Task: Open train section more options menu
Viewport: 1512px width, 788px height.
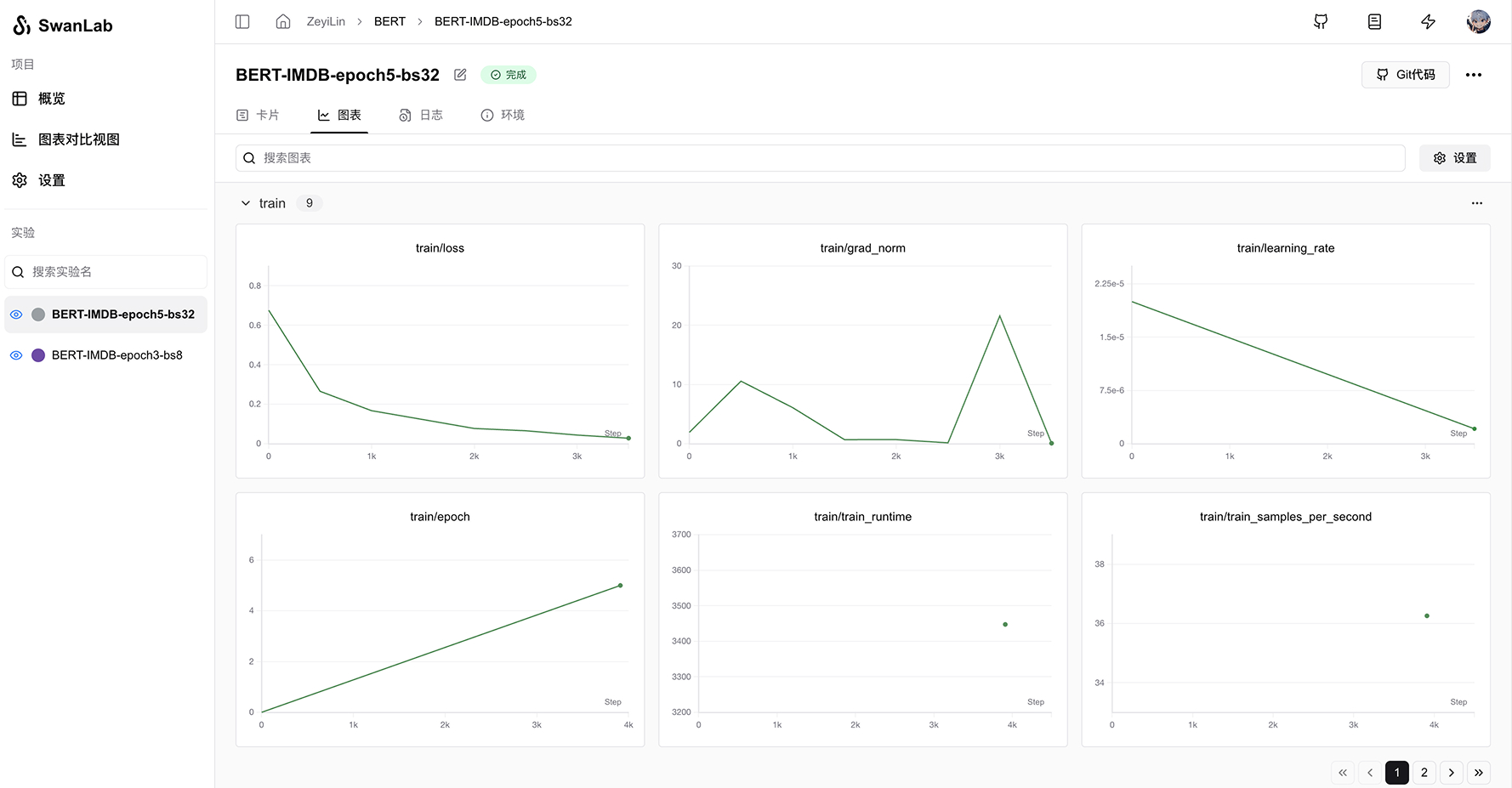Action: point(1476,203)
